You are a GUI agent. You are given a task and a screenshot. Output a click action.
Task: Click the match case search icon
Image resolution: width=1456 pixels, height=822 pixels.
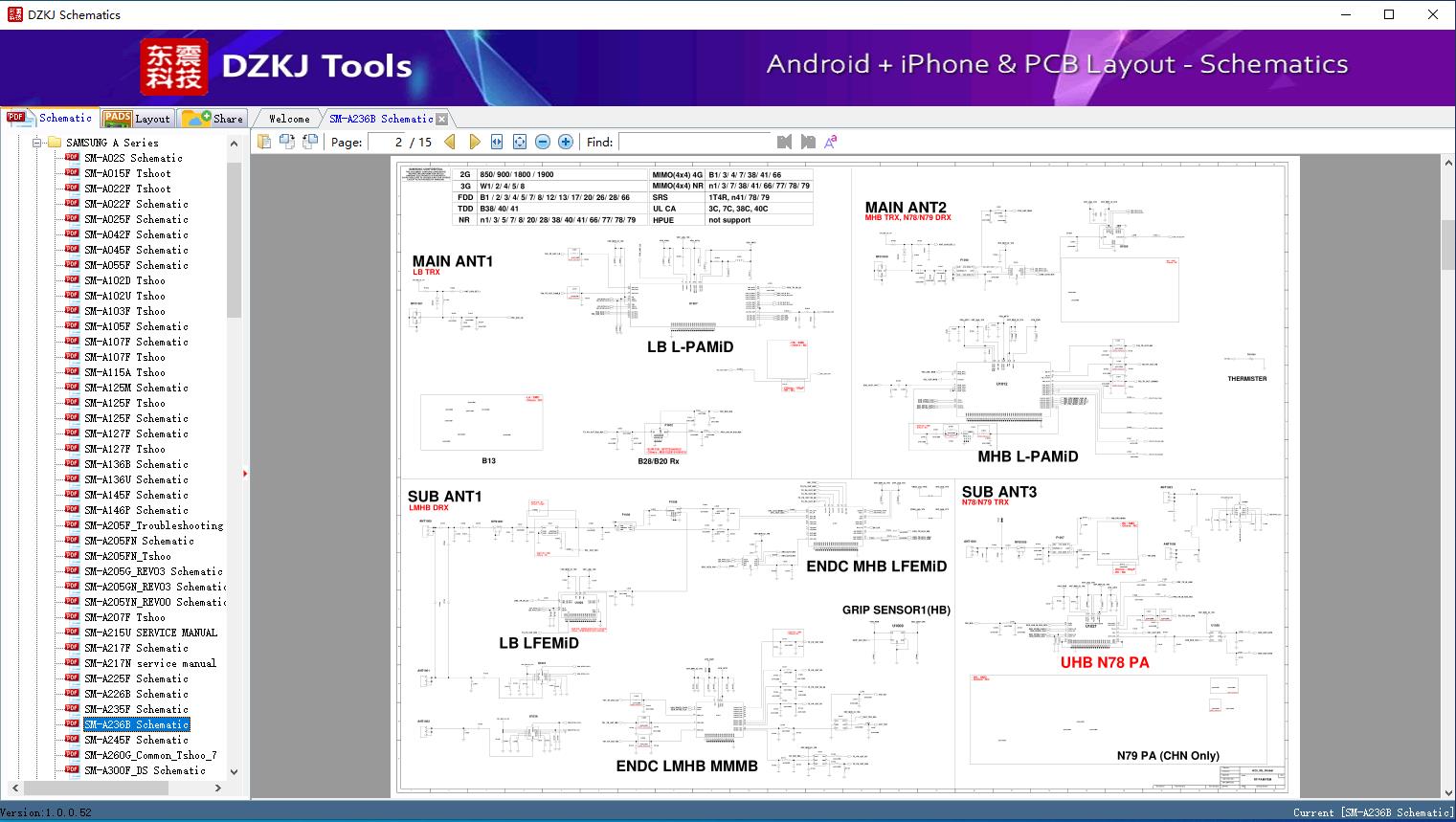[831, 142]
